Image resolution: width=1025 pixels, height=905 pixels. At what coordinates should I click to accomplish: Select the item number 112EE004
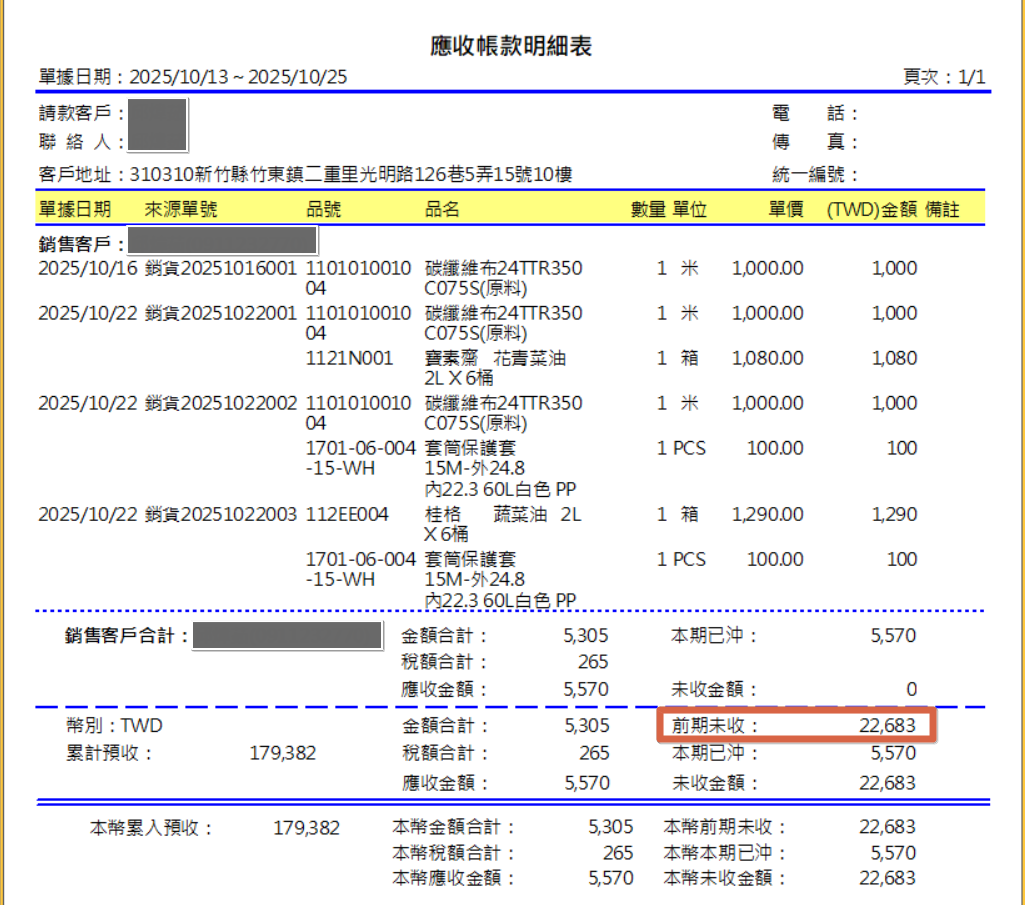[x=345, y=514]
